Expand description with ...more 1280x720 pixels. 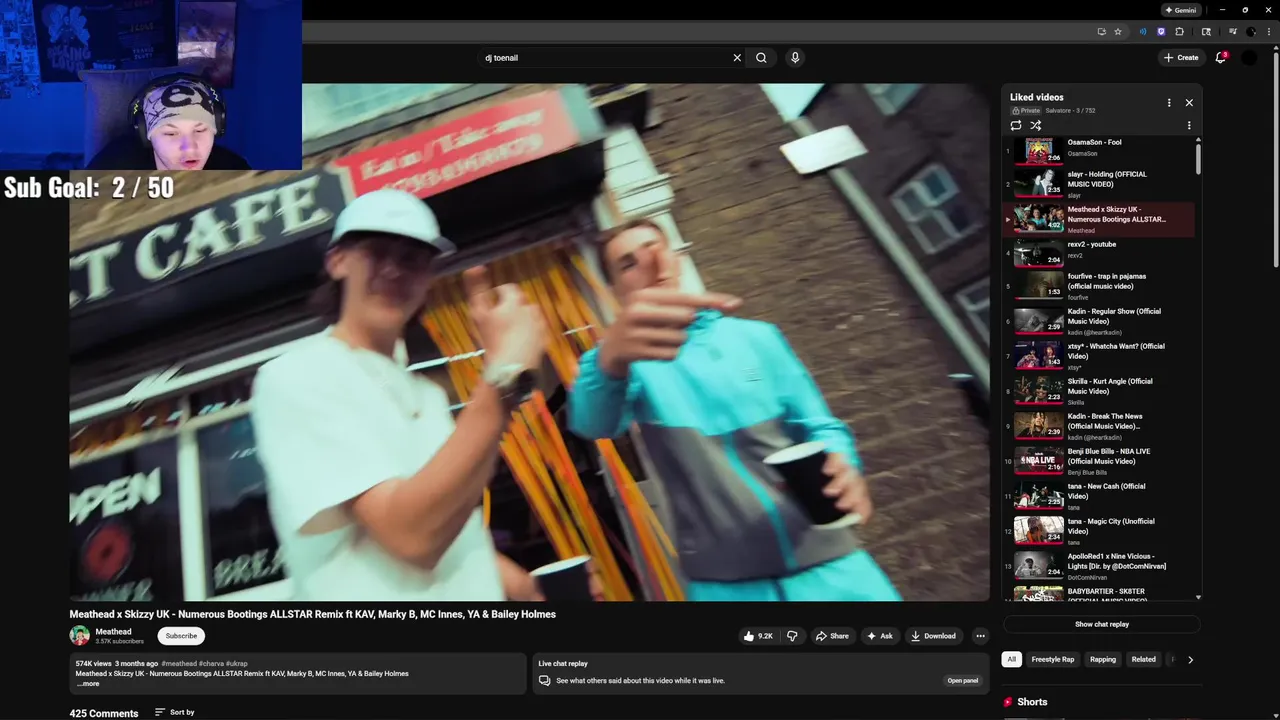[x=88, y=684]
